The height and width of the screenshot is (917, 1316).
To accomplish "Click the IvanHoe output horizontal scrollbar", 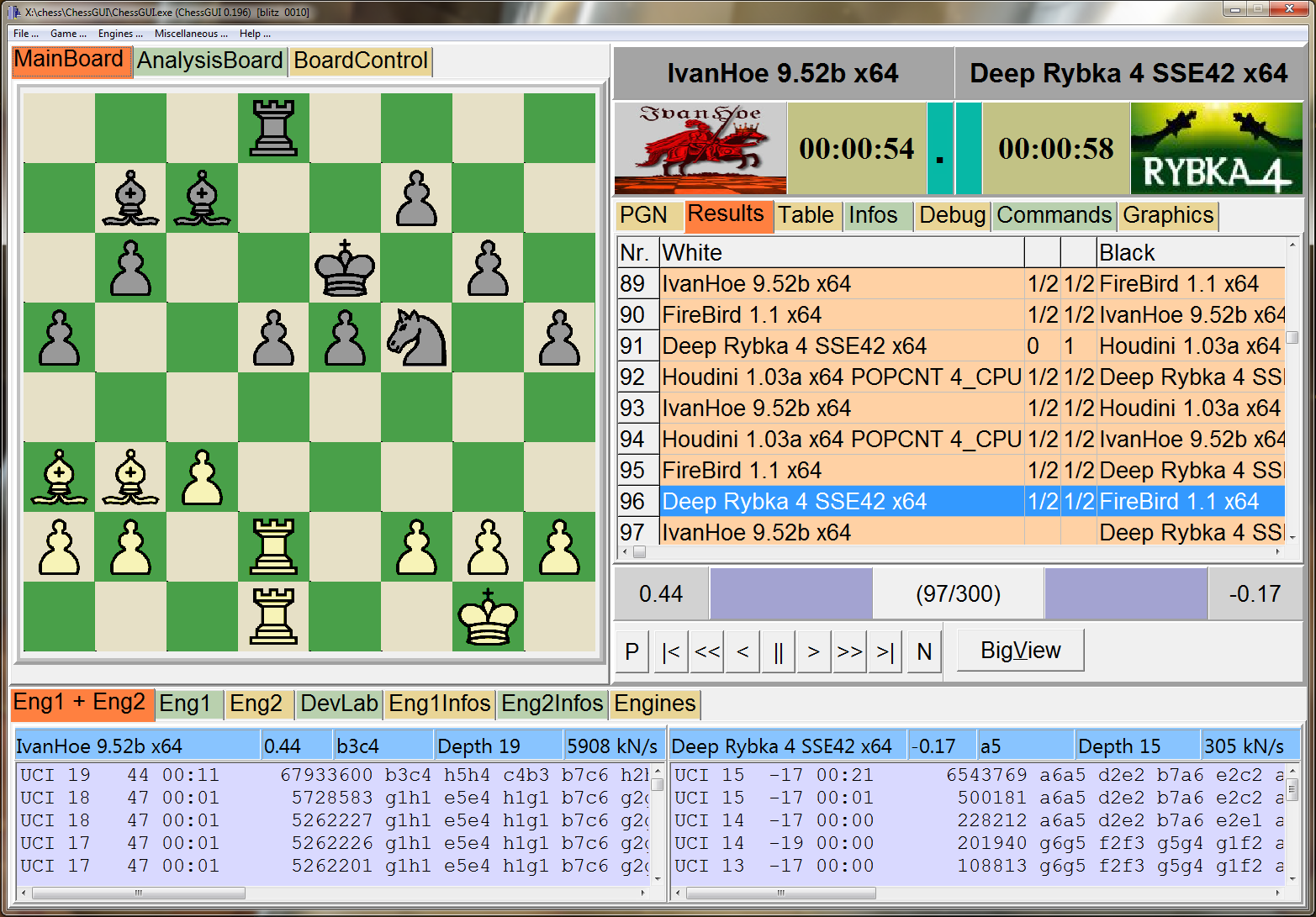I will (x=332, y=893).
